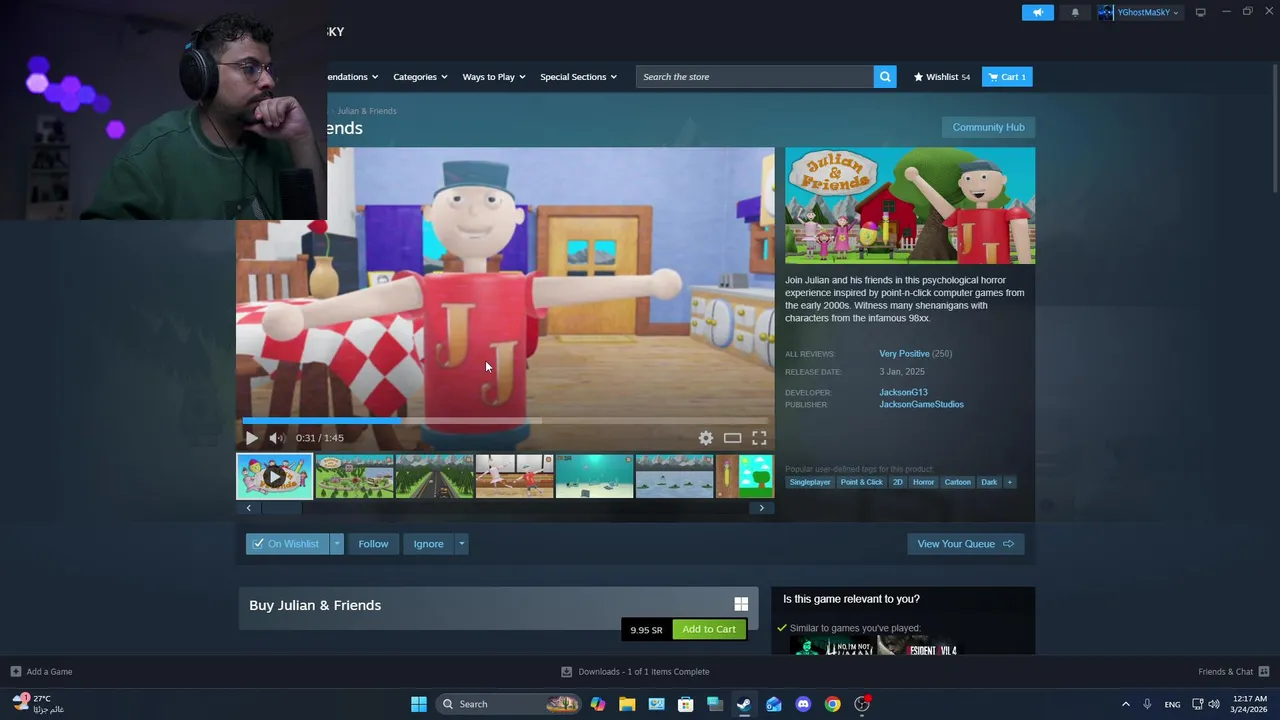Open Very Positive reviews link
Image resolution: width=1280 pixels, height=720 pixels.
coord(904,354)
